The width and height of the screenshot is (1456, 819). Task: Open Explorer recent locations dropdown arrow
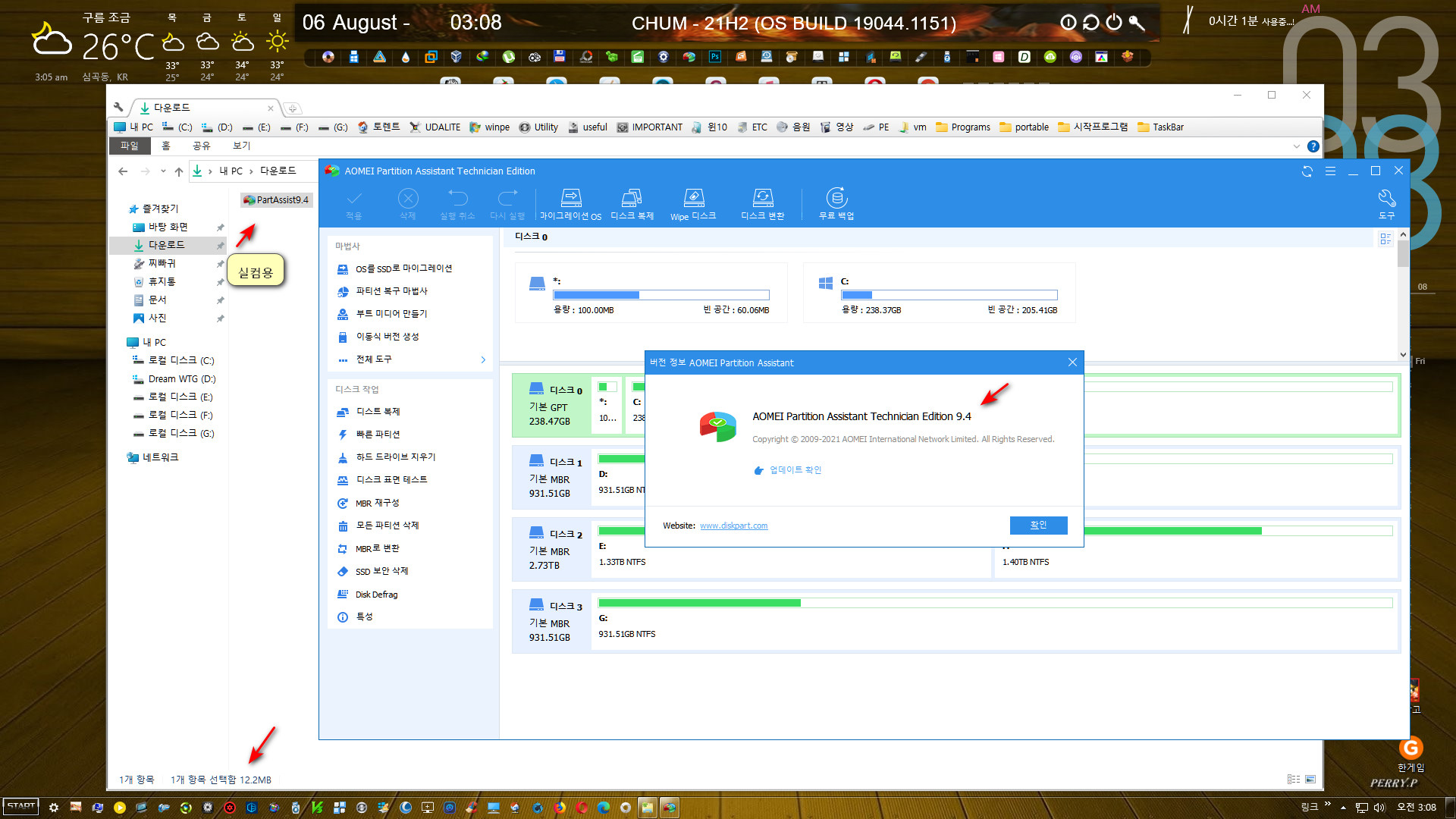pyautogui.click(x=163, y=171)
